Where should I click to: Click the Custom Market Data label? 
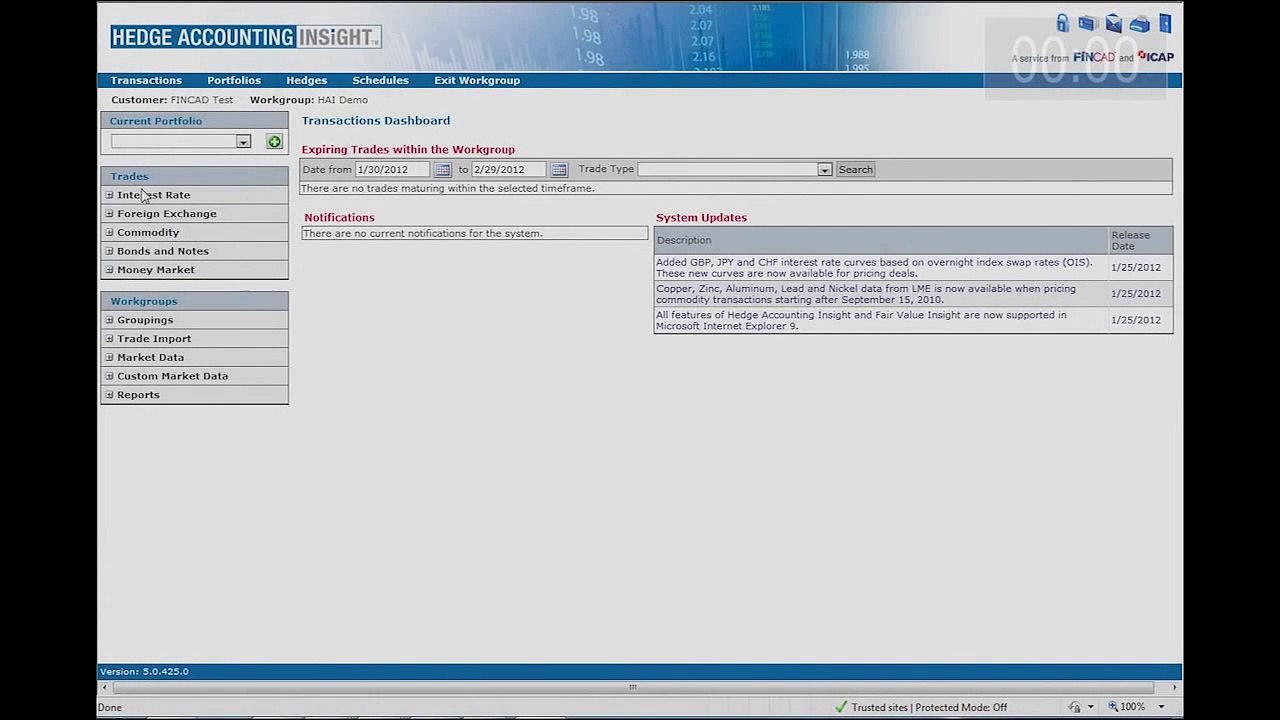(172, 376)
